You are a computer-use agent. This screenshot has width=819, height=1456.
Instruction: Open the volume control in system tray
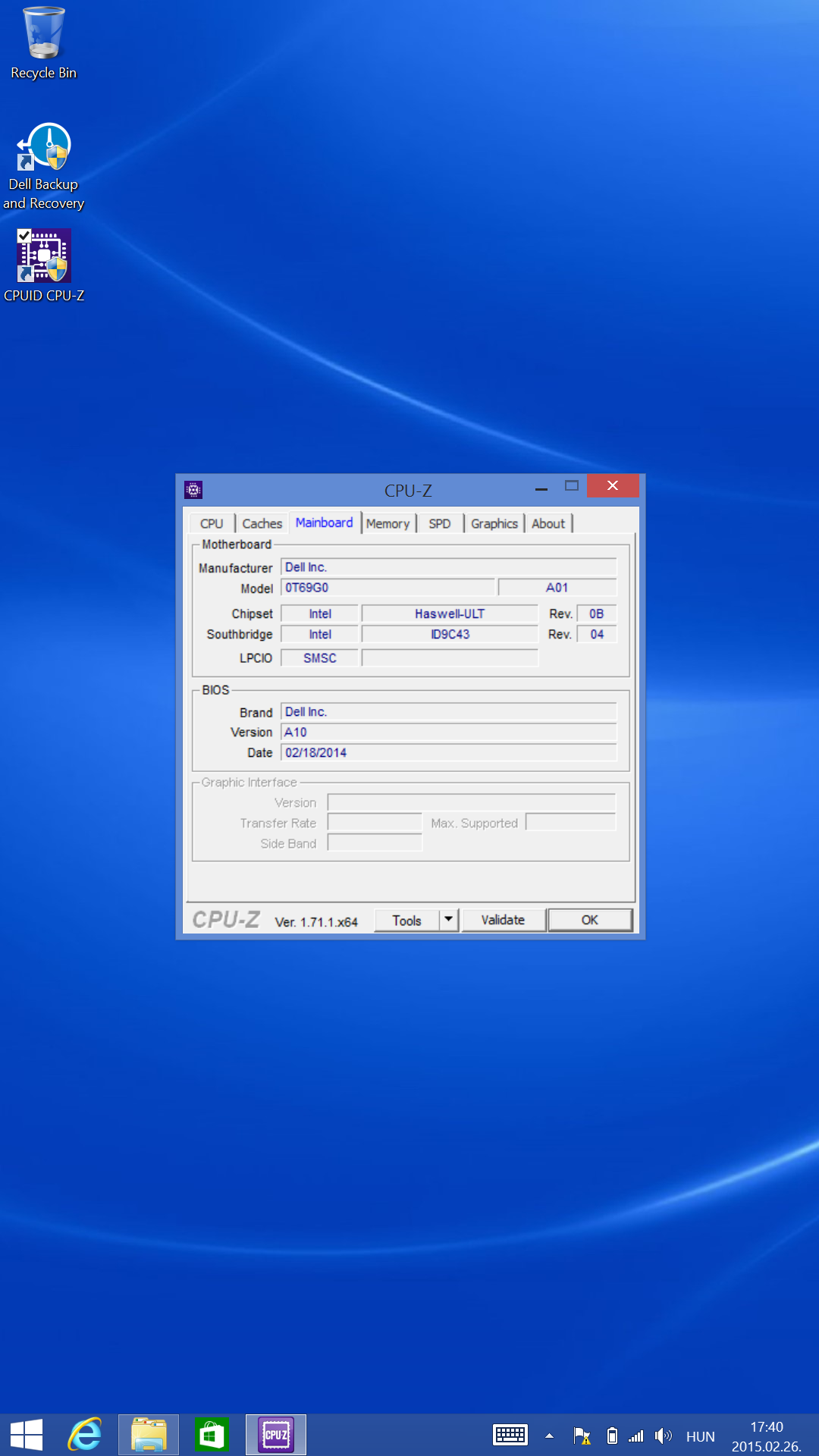(x=664, y=1436)
